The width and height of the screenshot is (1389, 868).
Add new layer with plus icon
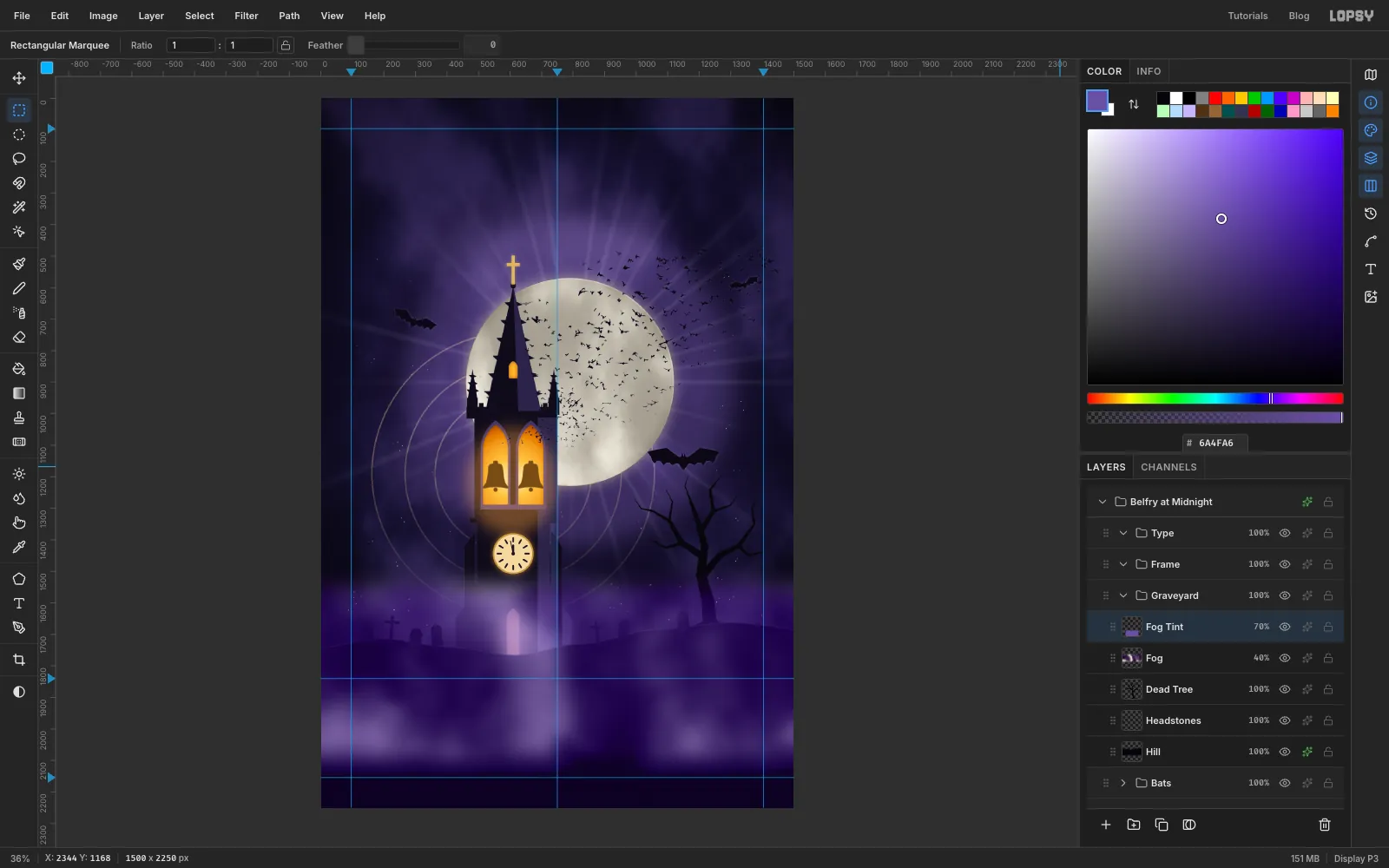[x=1106, y=825]
